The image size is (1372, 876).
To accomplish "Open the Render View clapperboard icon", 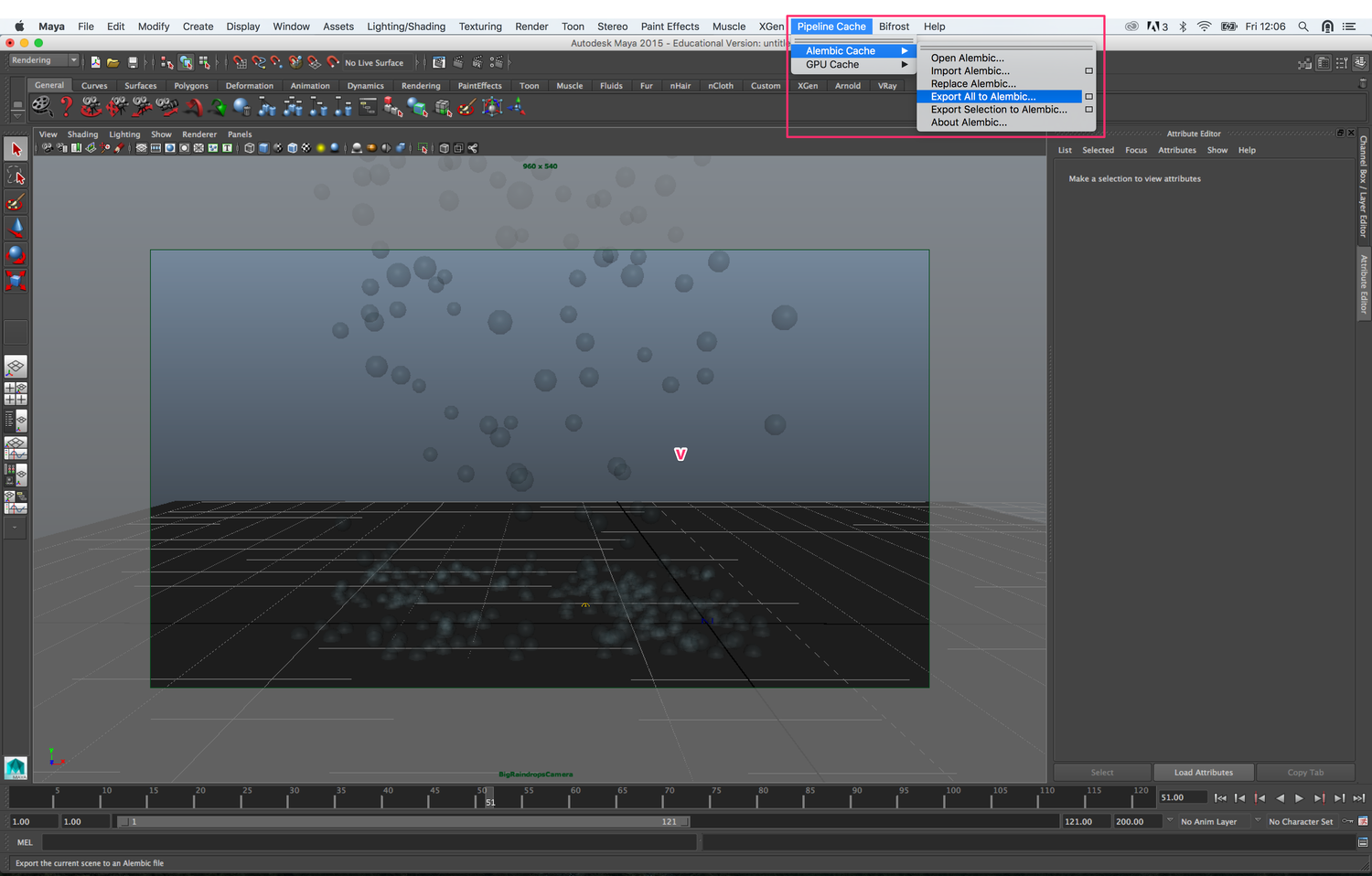I will [439, 62].
